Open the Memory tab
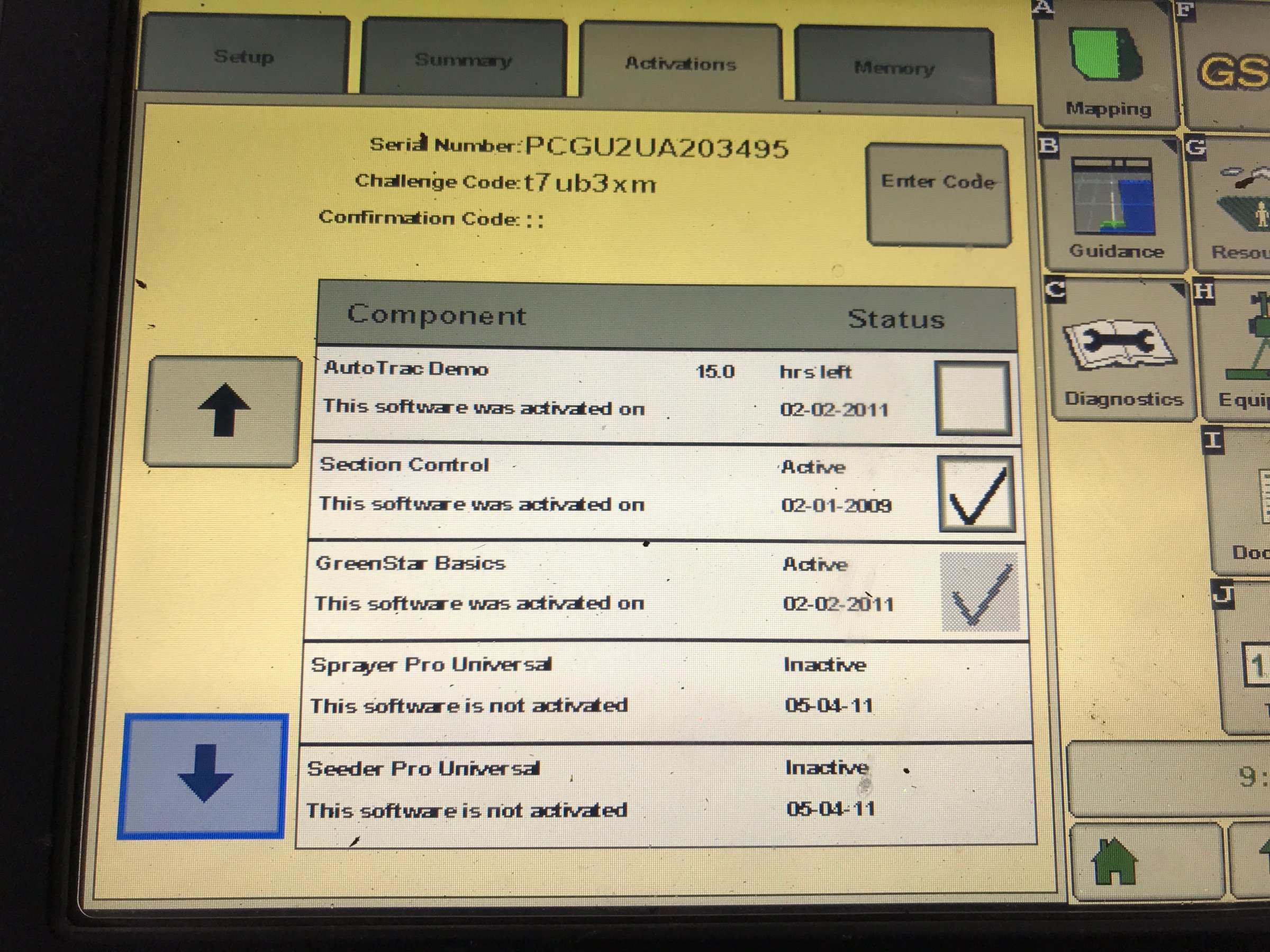Image resolution: width=1270 pixels, height=952 pixels. pos(894,67)
